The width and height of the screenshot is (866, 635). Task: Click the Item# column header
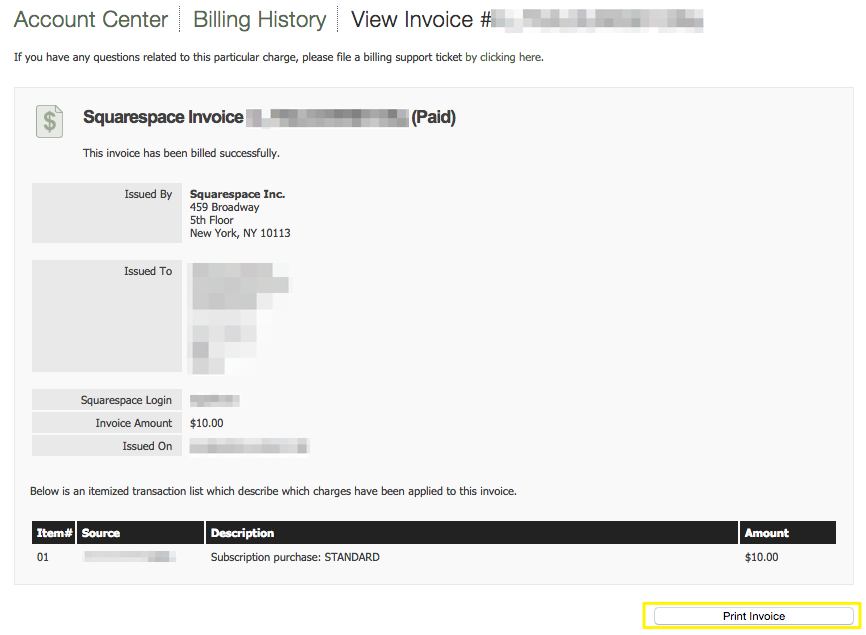tap(54, 533)
